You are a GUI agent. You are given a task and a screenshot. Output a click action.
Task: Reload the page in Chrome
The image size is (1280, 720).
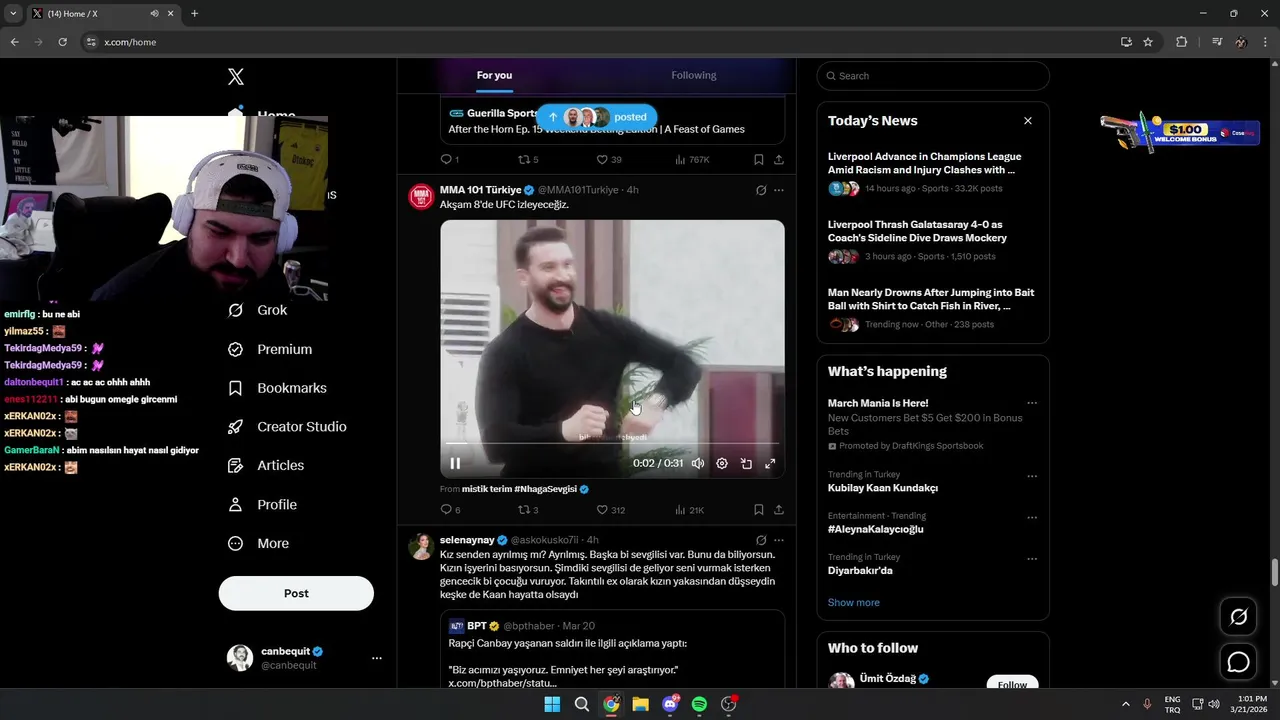(62, 42)
